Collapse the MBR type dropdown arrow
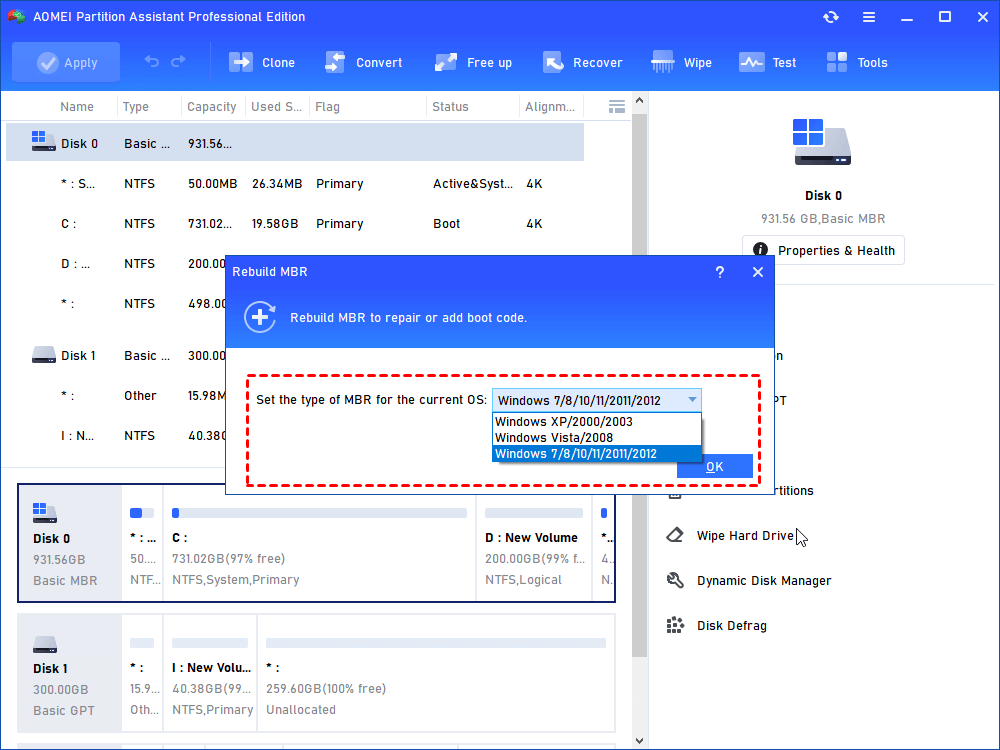Image resolution: width=1000 pixels, height=750 pixels. pyautogui.click(x=691, y=400)
